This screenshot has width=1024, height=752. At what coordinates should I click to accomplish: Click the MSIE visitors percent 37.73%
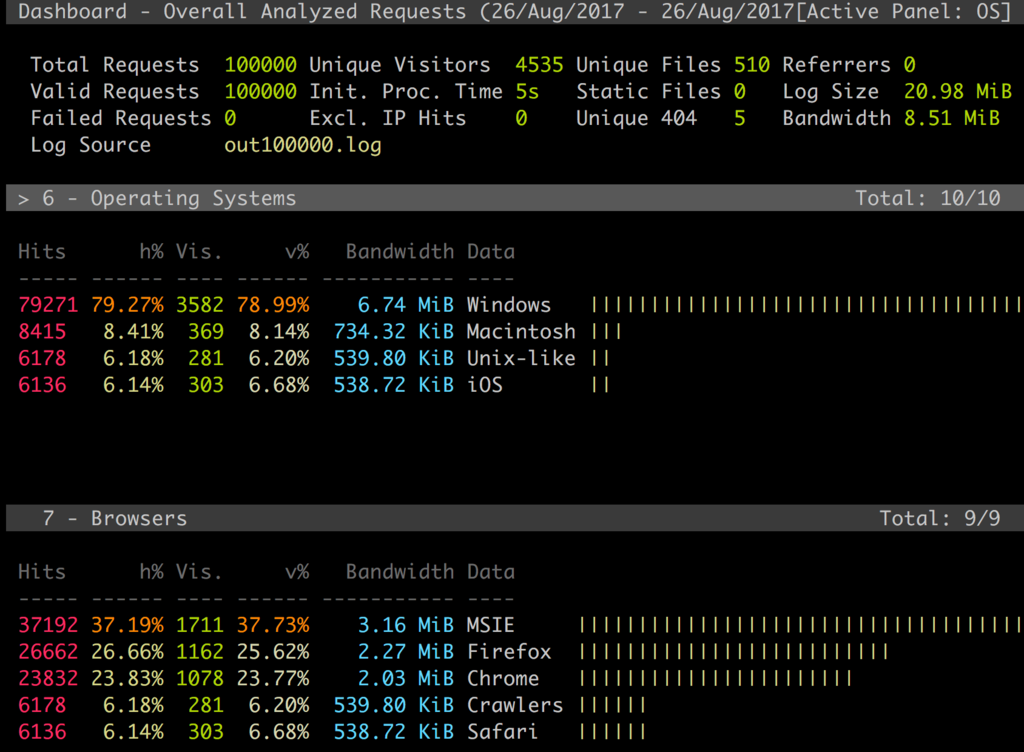pos(273,625)
